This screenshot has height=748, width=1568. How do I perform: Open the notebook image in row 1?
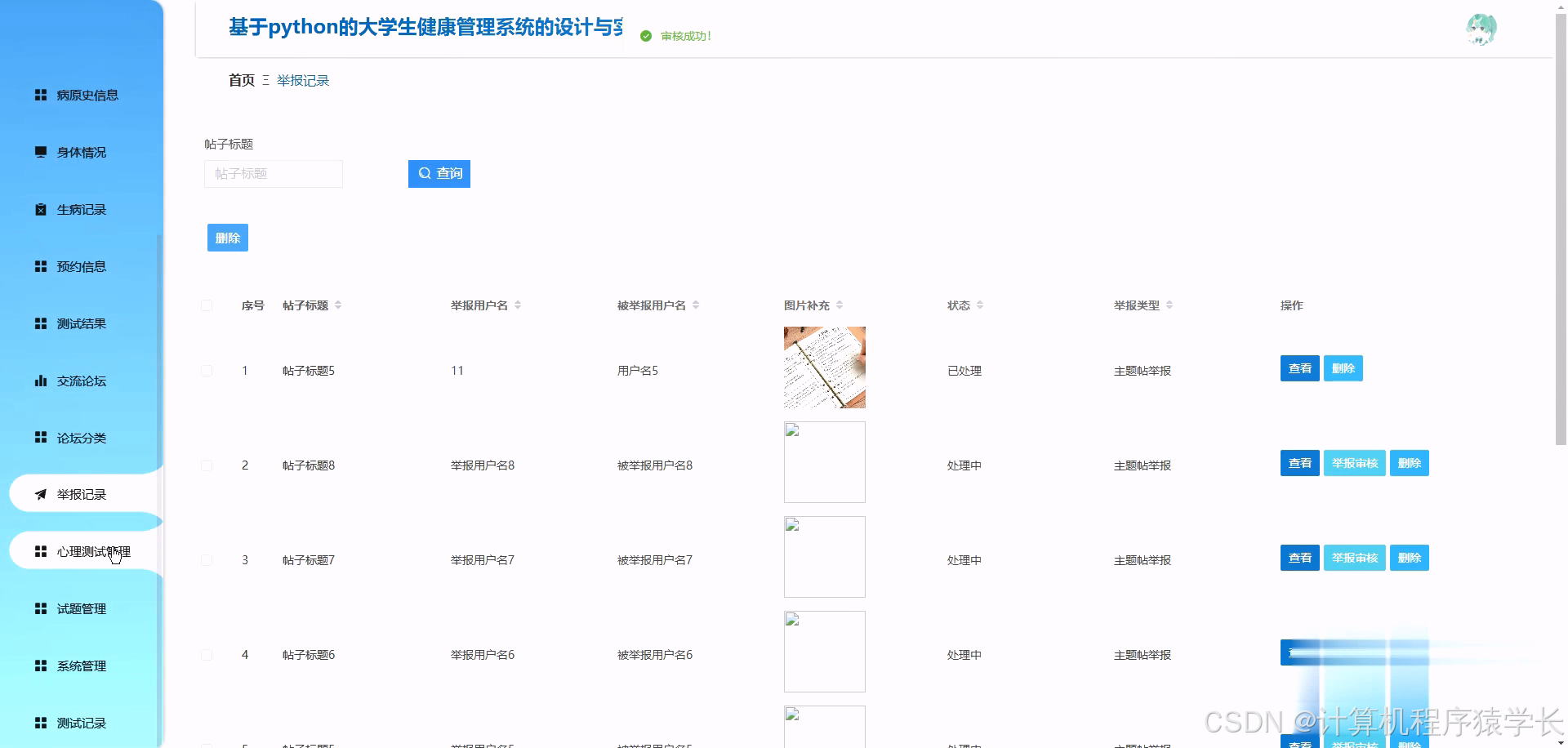[x=825, y=367]
